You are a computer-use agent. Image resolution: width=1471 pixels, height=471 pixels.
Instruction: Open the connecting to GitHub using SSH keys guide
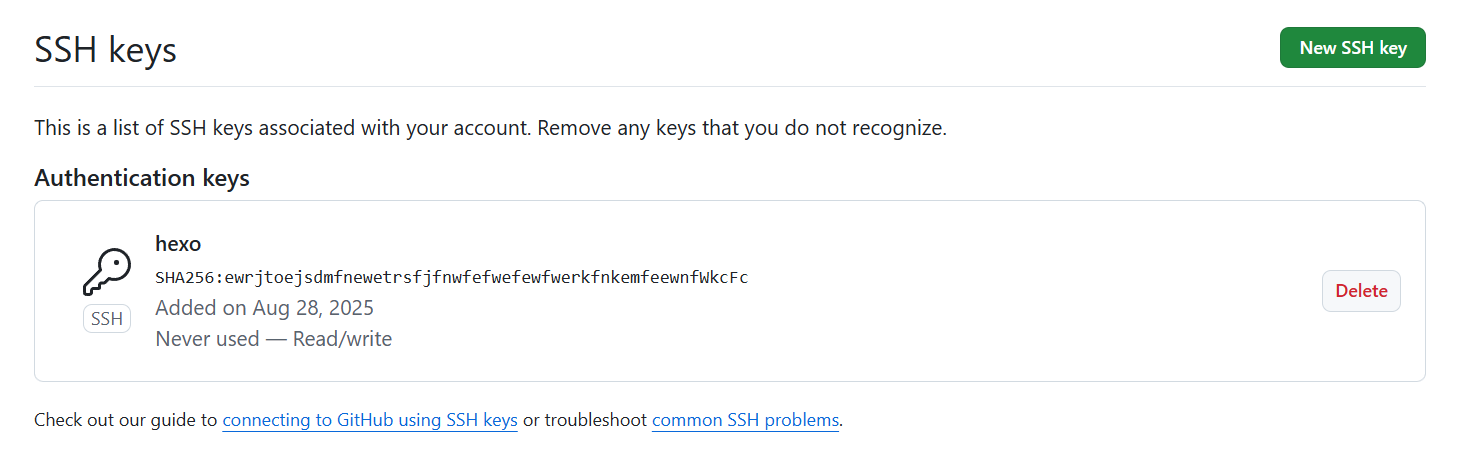[x=370, y=420]
